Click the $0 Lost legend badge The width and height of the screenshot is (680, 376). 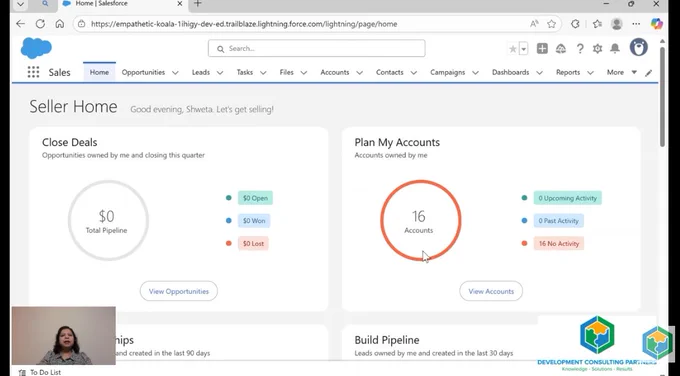(253, 243)
